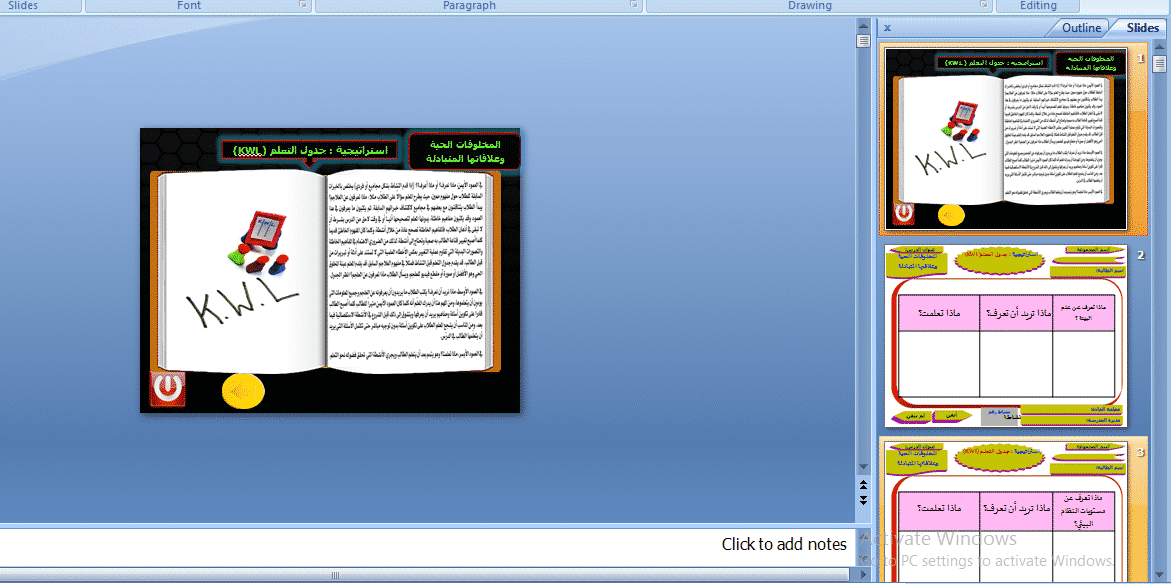Click the Editing group label
1171x584 pixels.
1038,5
